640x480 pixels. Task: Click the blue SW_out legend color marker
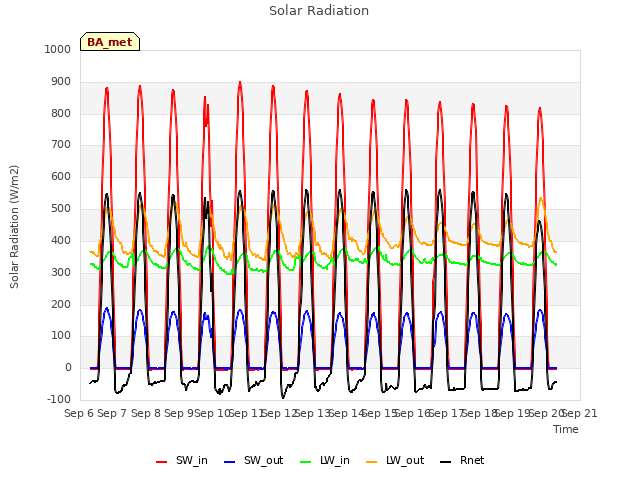(x=230, y=462)
